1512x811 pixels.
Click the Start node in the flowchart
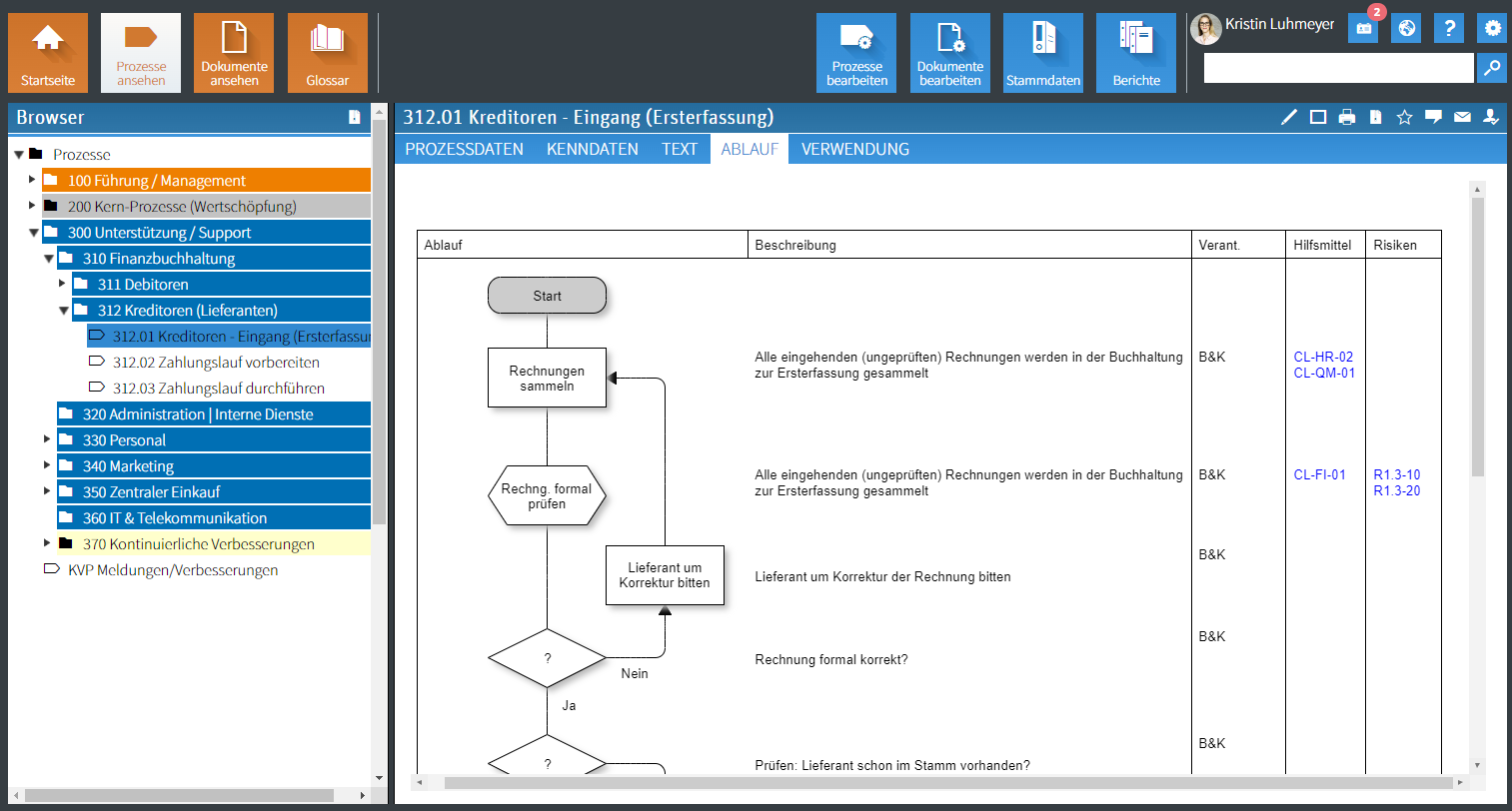[547, 296]
